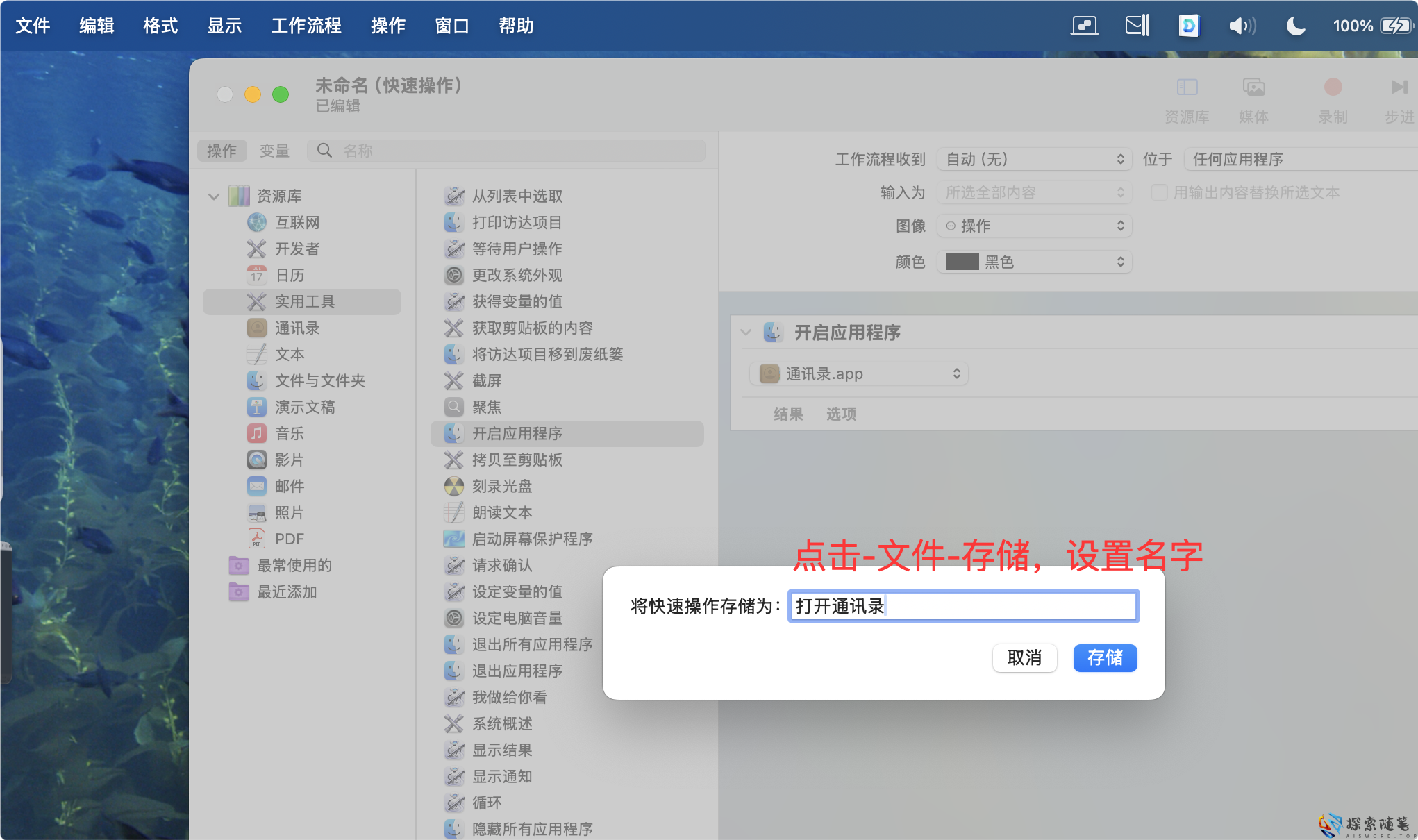Open the 工作流程 menu
The image size is (1418, 840).
click(x=306, y=26)
